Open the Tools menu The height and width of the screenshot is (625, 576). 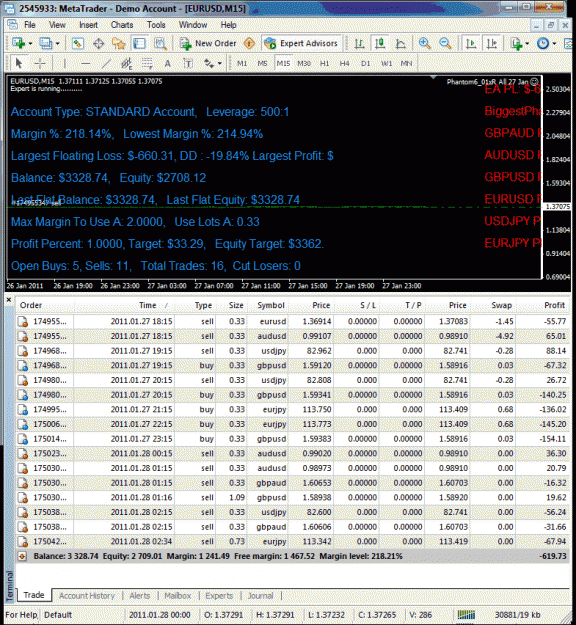click(x=156, y=25)
